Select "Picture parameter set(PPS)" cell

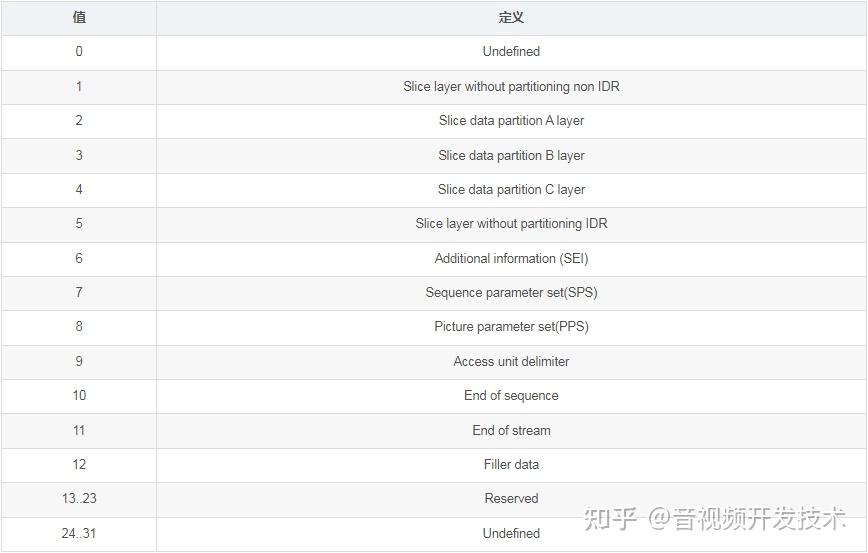511,327
